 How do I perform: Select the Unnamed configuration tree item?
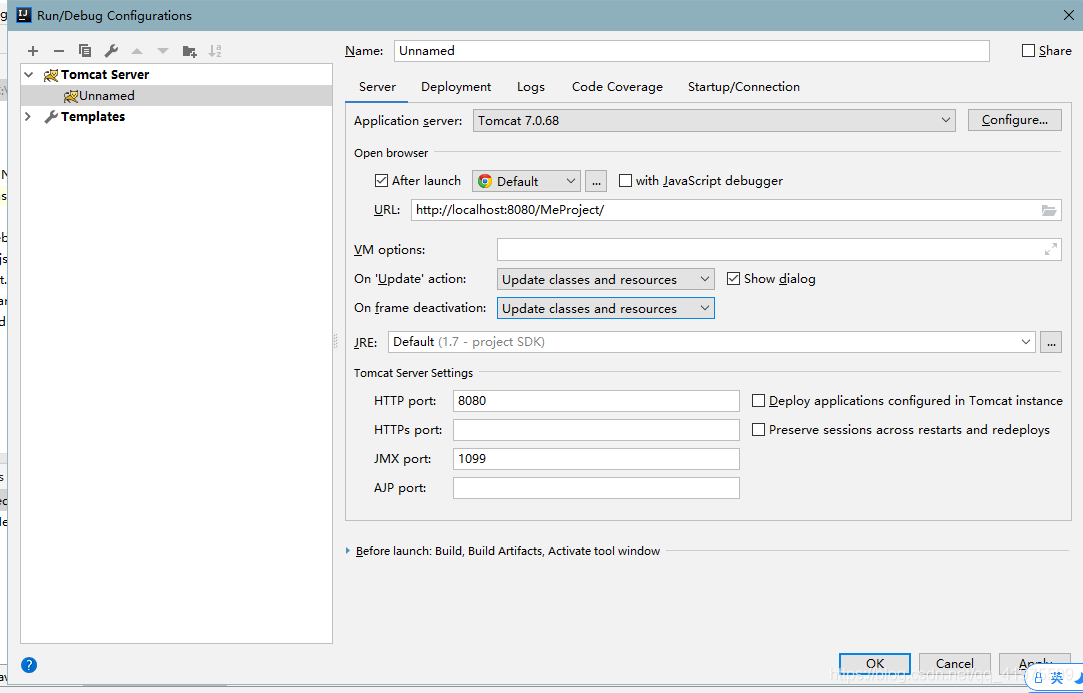(176, 95)
